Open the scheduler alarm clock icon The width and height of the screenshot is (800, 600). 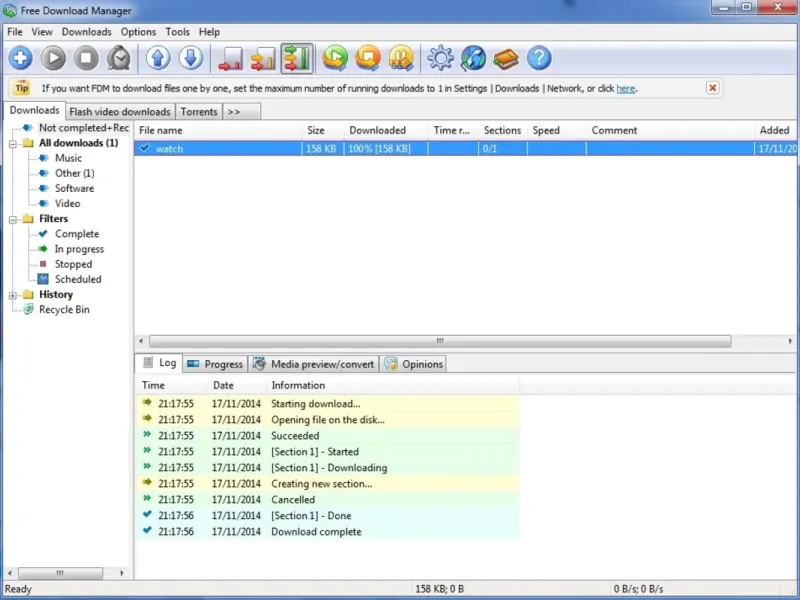click(120, 58)
